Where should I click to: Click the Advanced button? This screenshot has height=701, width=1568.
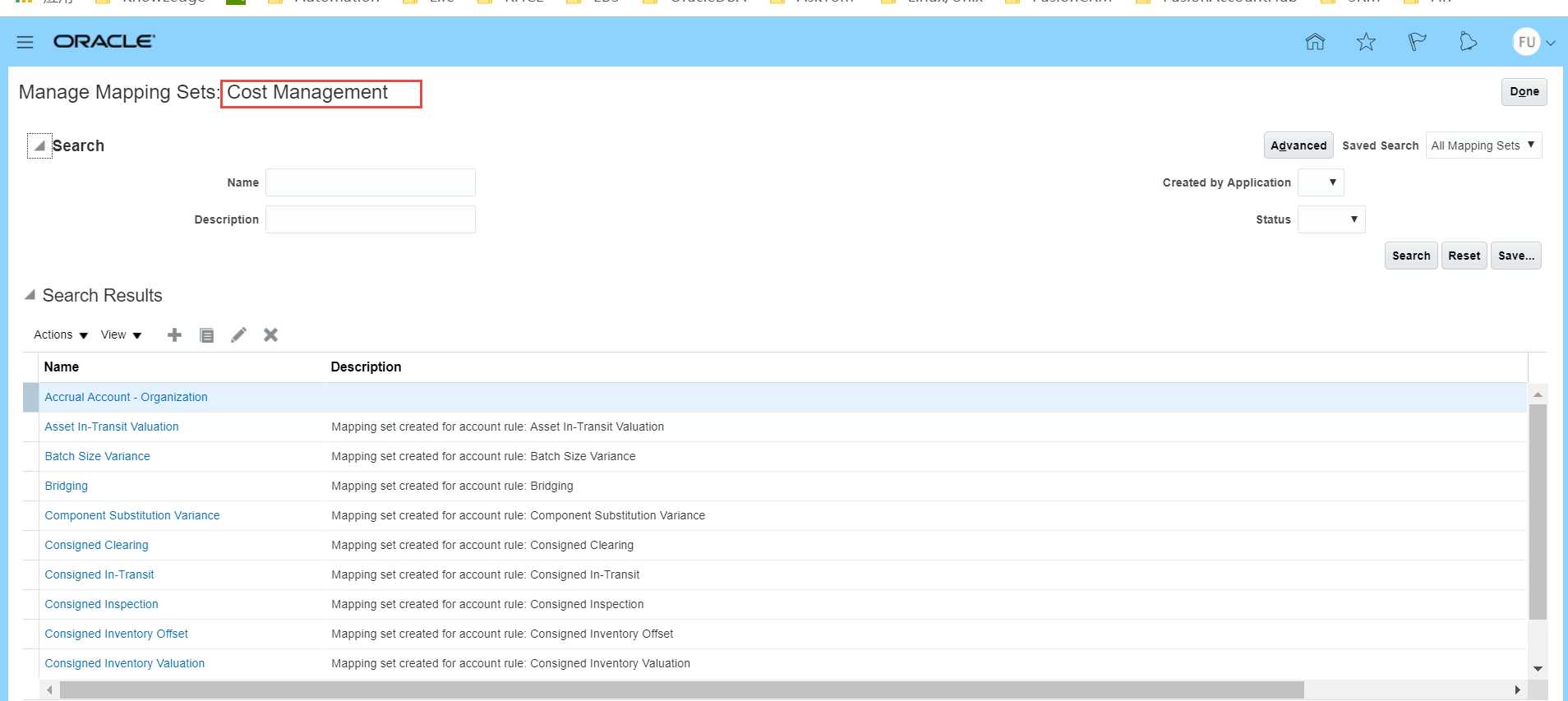[1298, 145]
